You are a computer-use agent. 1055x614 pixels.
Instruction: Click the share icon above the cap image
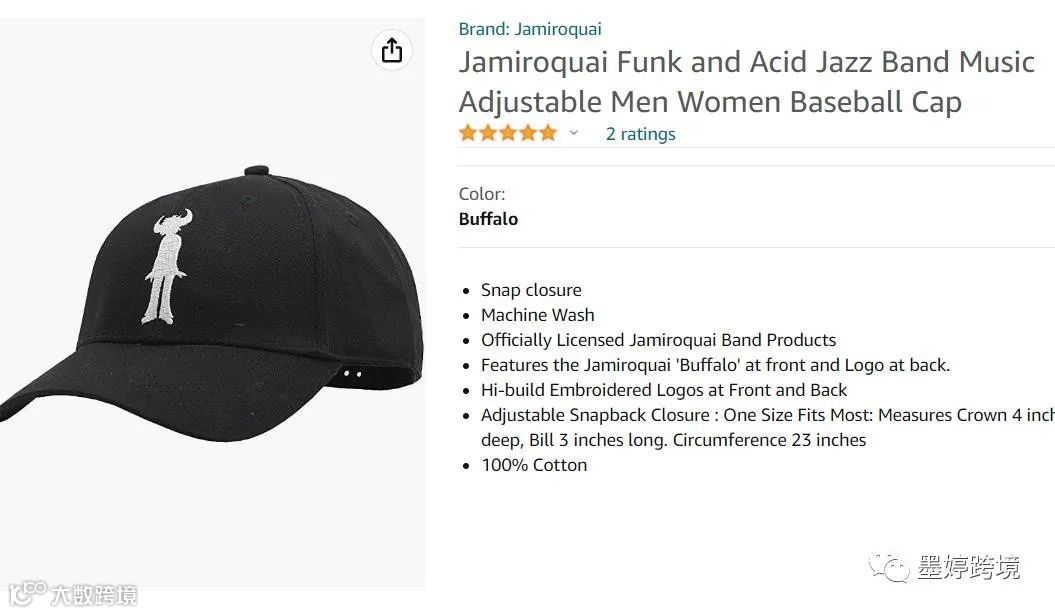(x=392, y=50)
